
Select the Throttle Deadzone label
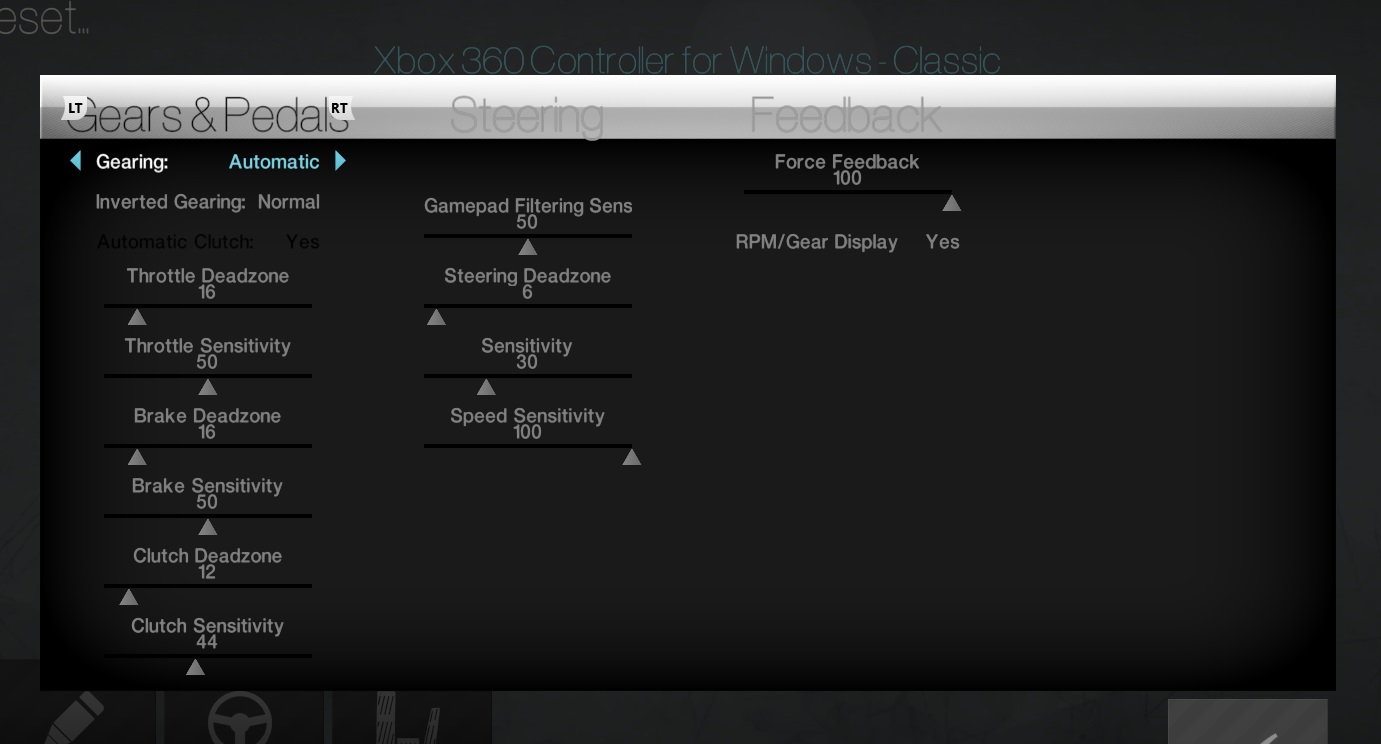(x=208, y=276)
